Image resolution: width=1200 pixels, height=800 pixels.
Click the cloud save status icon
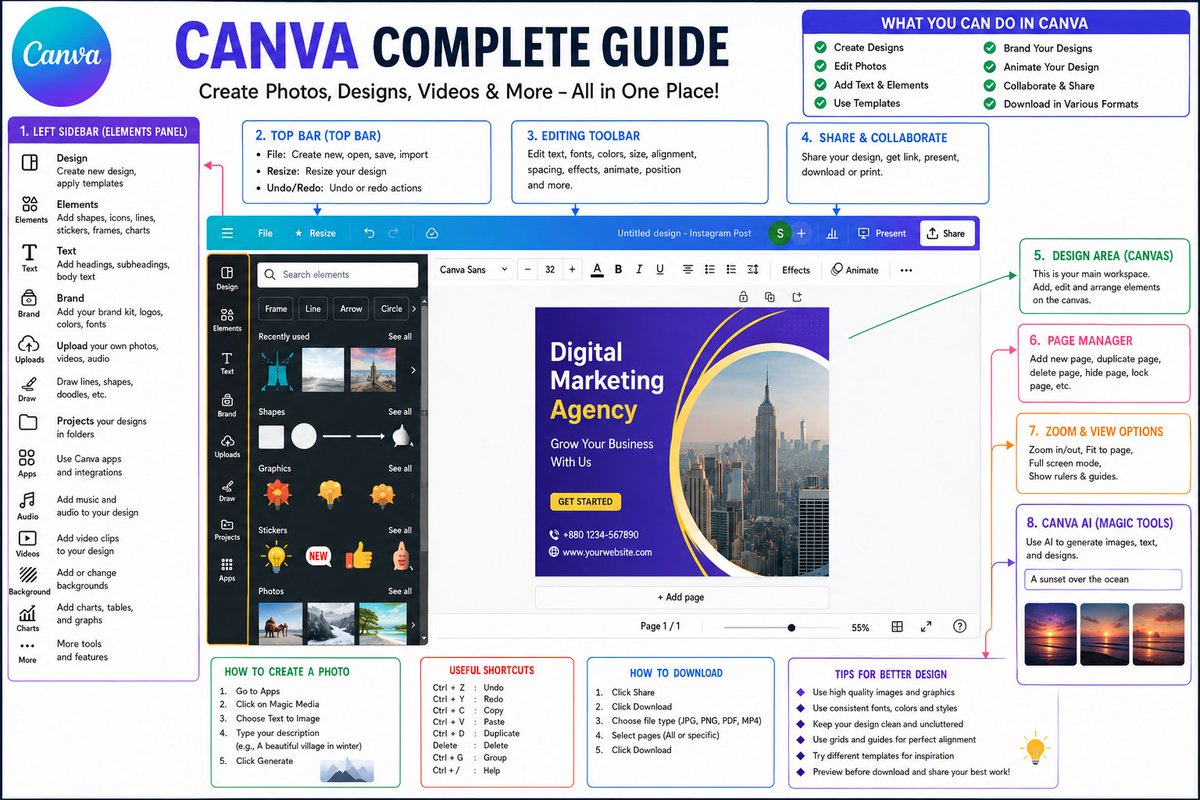click(432, 233)
